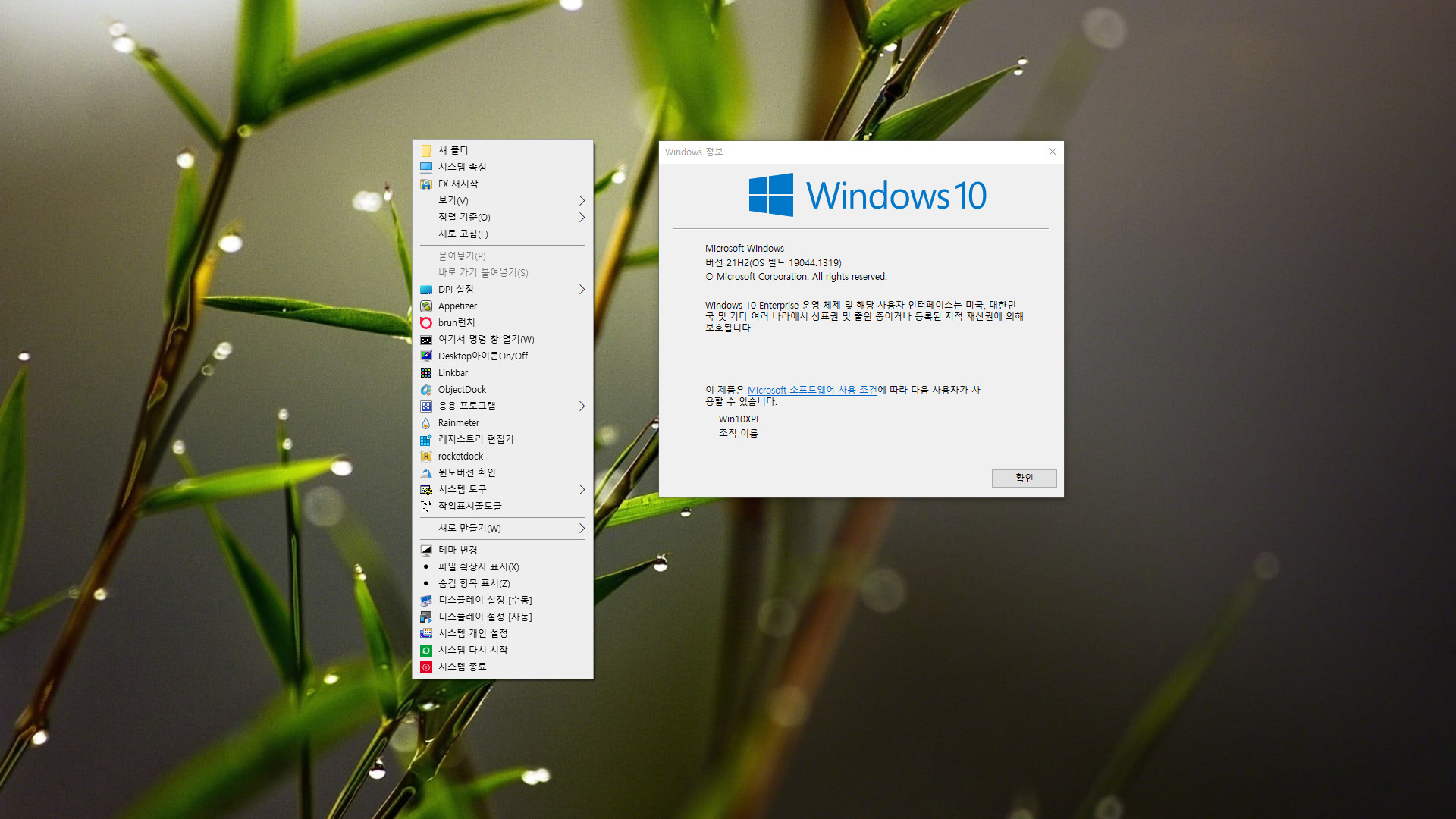Image resolution: width=1456 pixels, height=819 pixels.
Task: Click the 조직 이름 text
Action: pos(739,433)
